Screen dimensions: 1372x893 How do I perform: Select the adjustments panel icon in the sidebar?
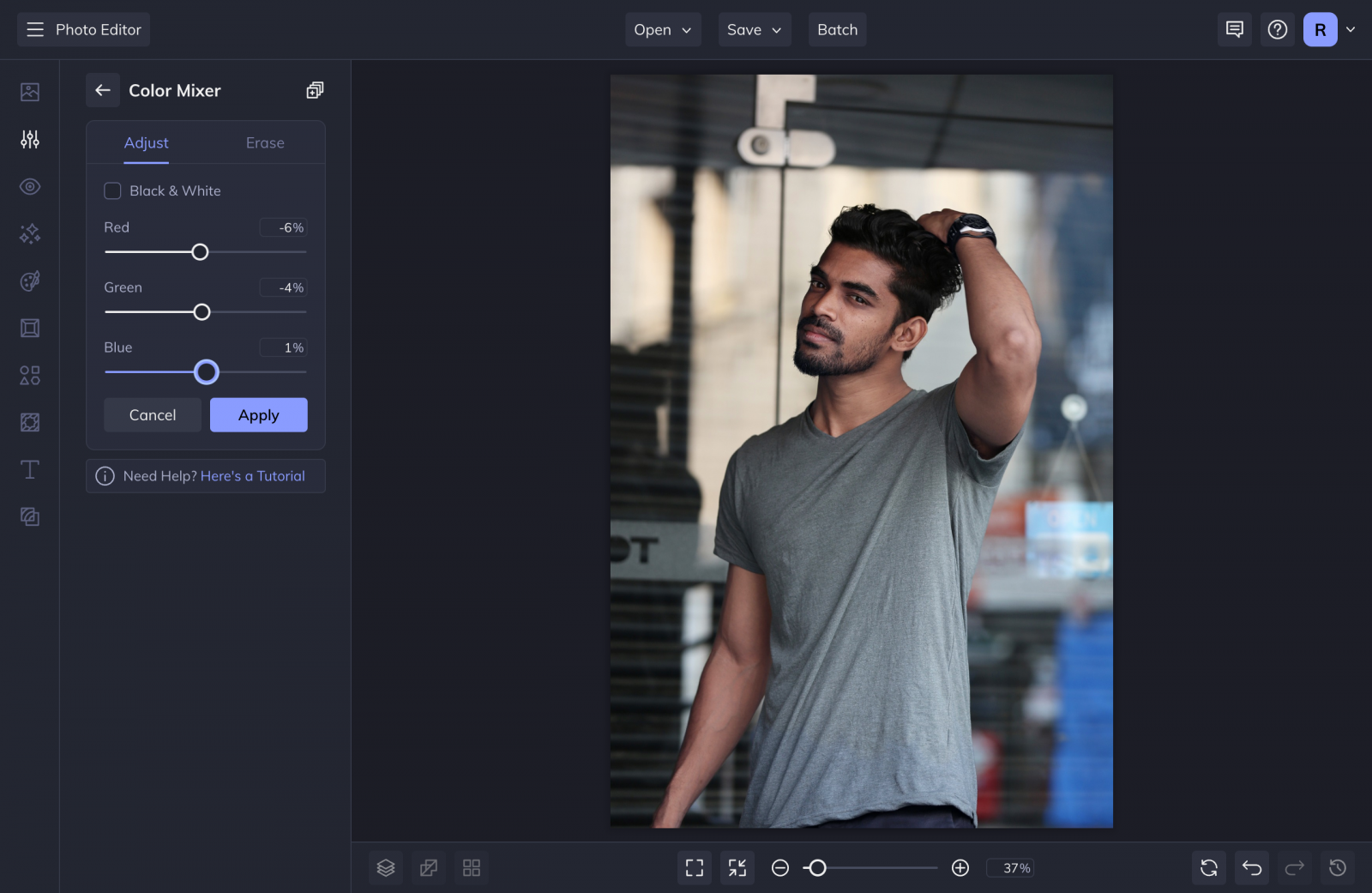30,139
